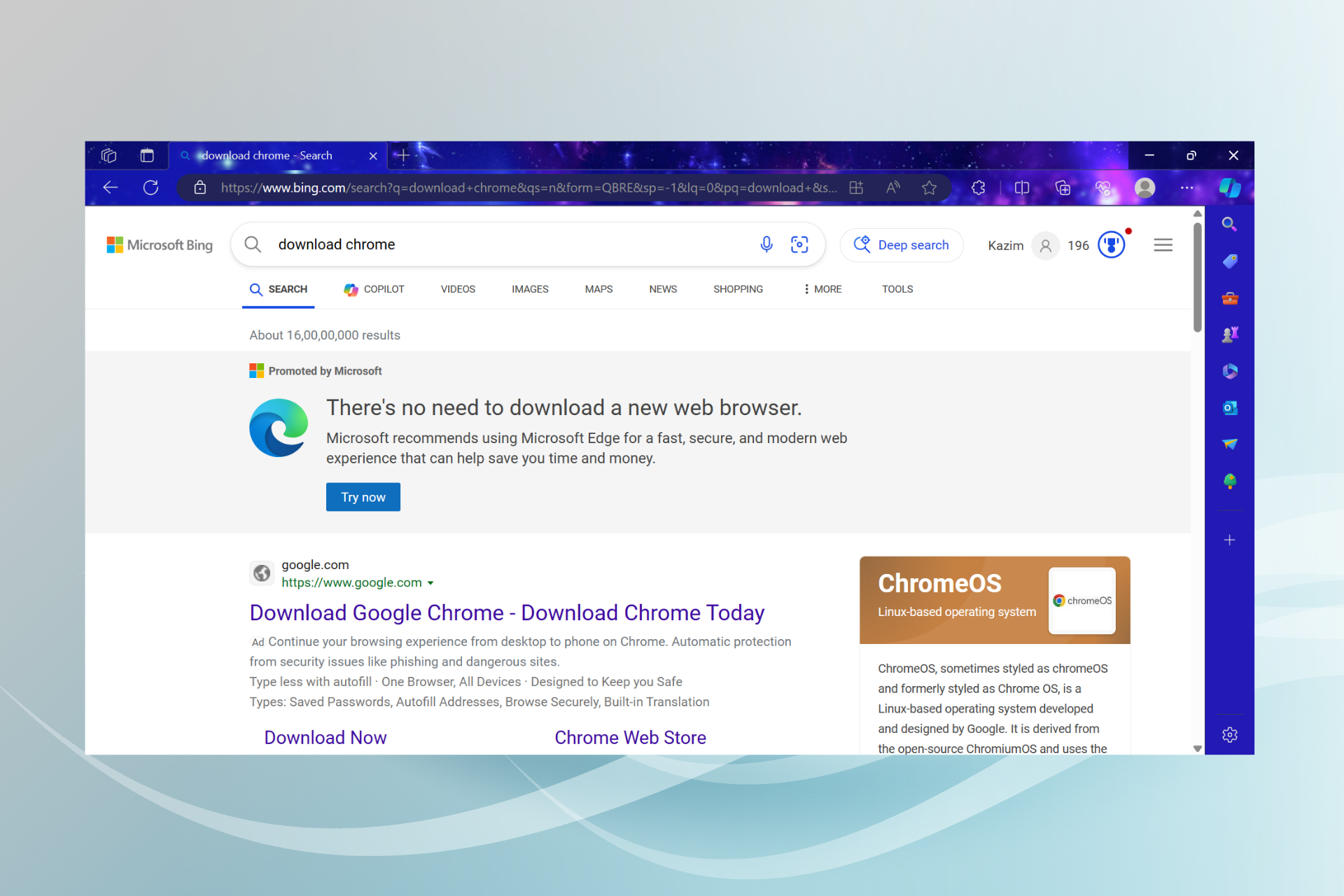Image resolution: width=1344 pixels, height=896 pixels.
Task: Open the TOOLS option
Action: [897, 289]
